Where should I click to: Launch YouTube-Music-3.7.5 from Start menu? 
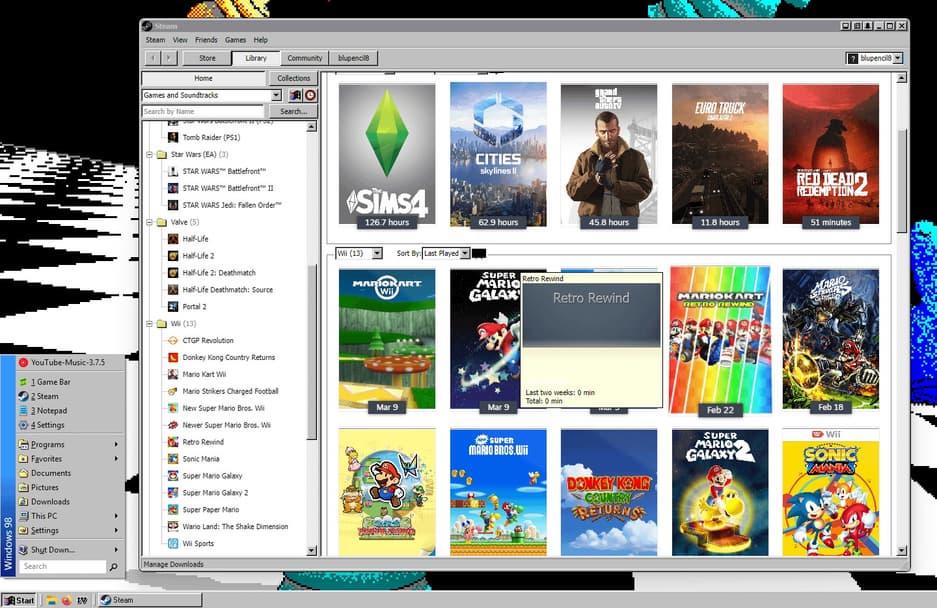(71, 362)
